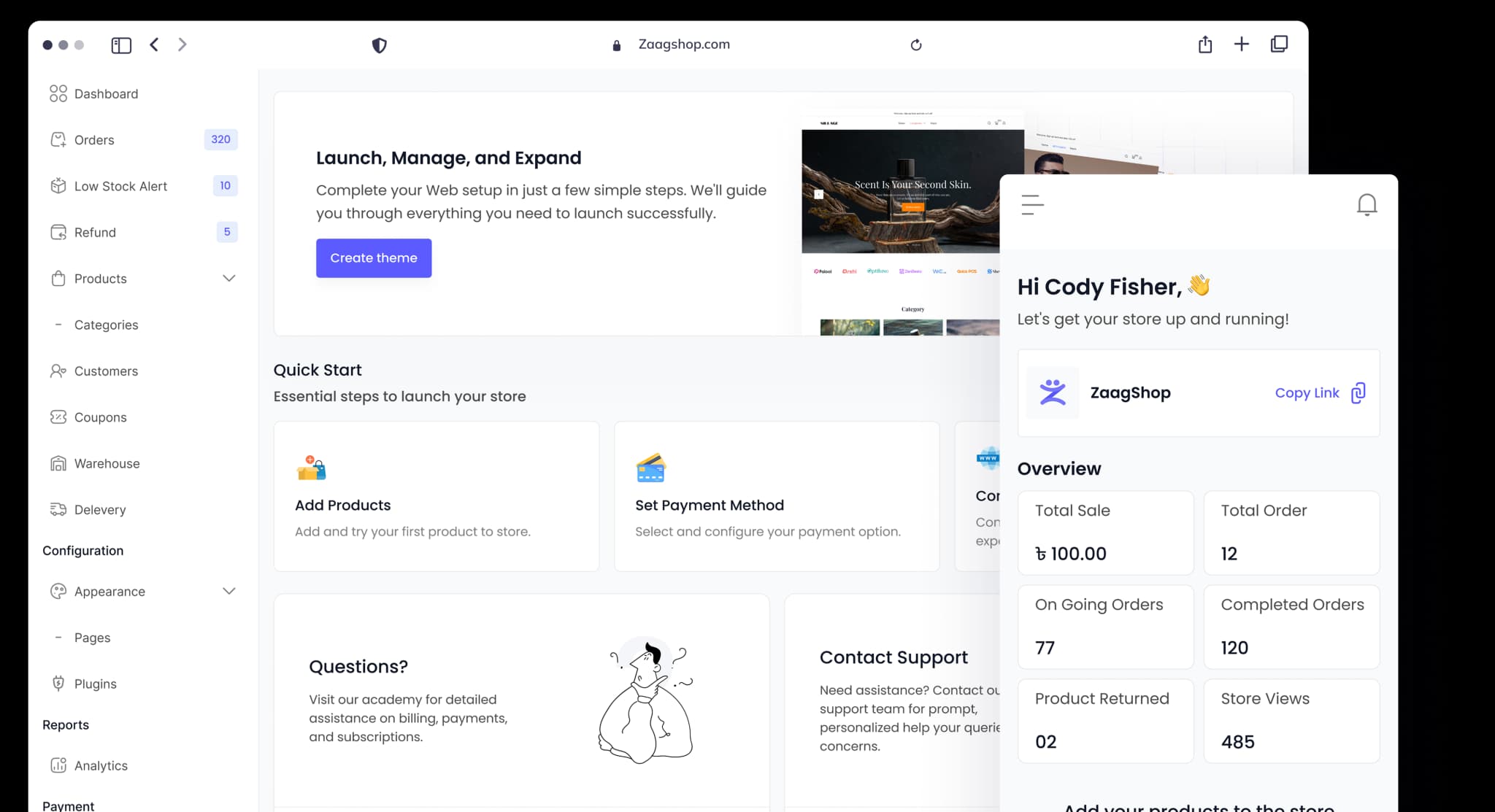The width and height of the screenshot is (1495, 812).
Task: Show tab overview icon in browser
Action: [1279, 45]
